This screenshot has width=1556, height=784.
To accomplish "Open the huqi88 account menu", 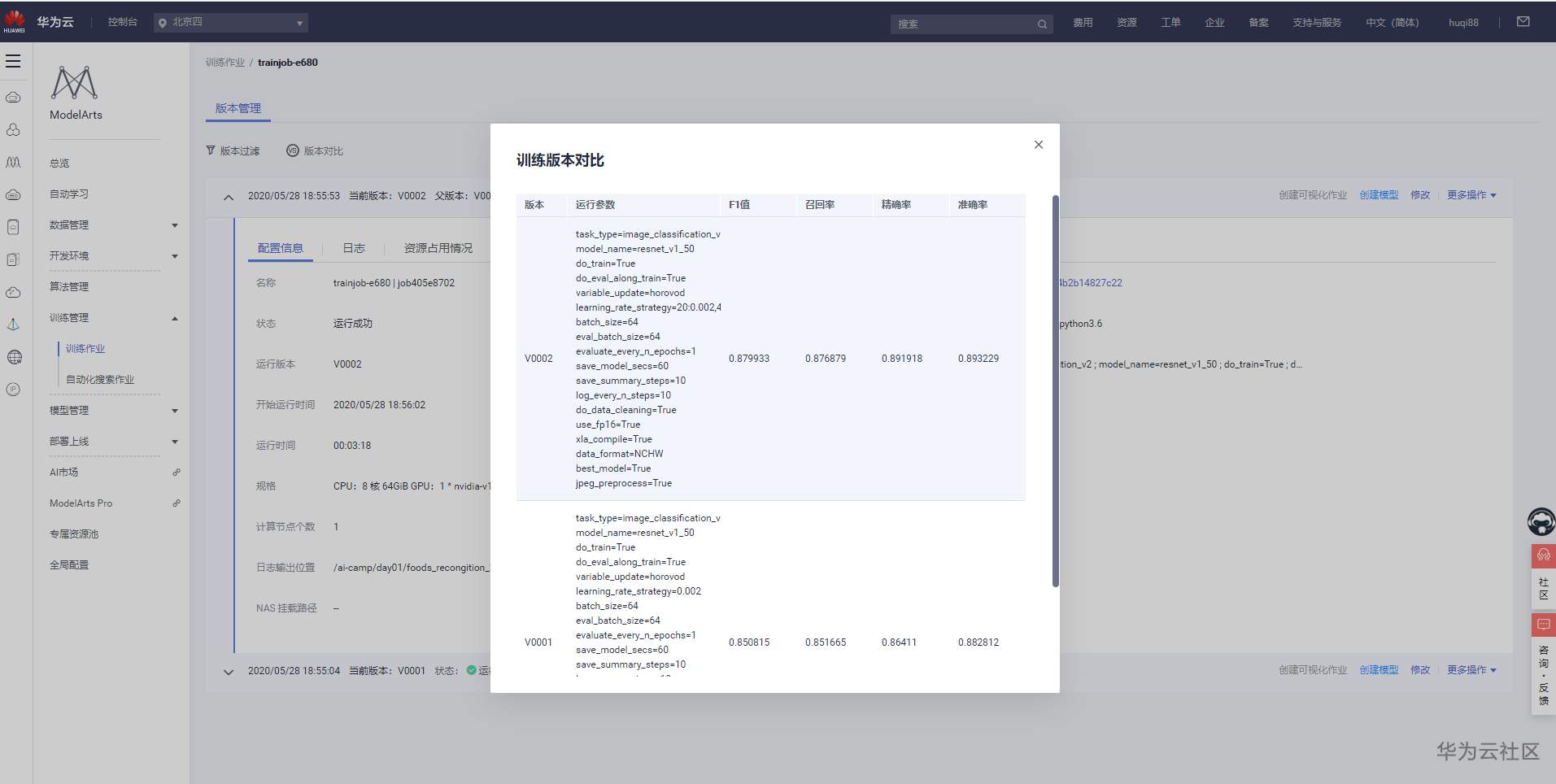I will [x=1463, y=23].
